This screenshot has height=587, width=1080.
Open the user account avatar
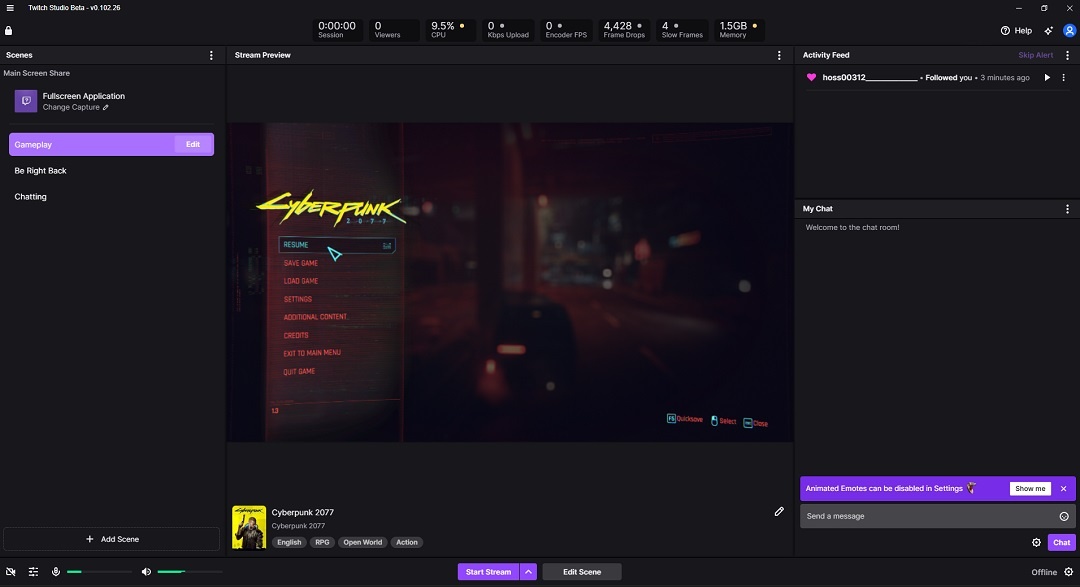click(x=1070, y=30)
